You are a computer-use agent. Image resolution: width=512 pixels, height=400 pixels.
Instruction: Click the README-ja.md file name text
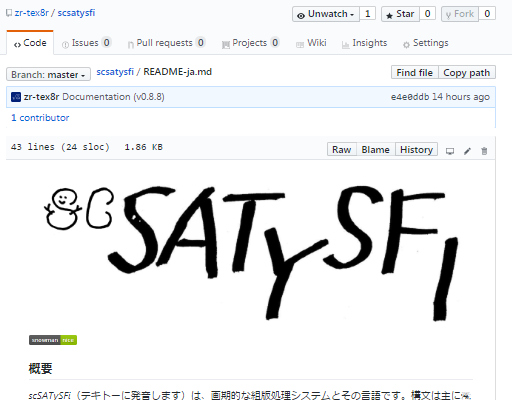point(178,72)
